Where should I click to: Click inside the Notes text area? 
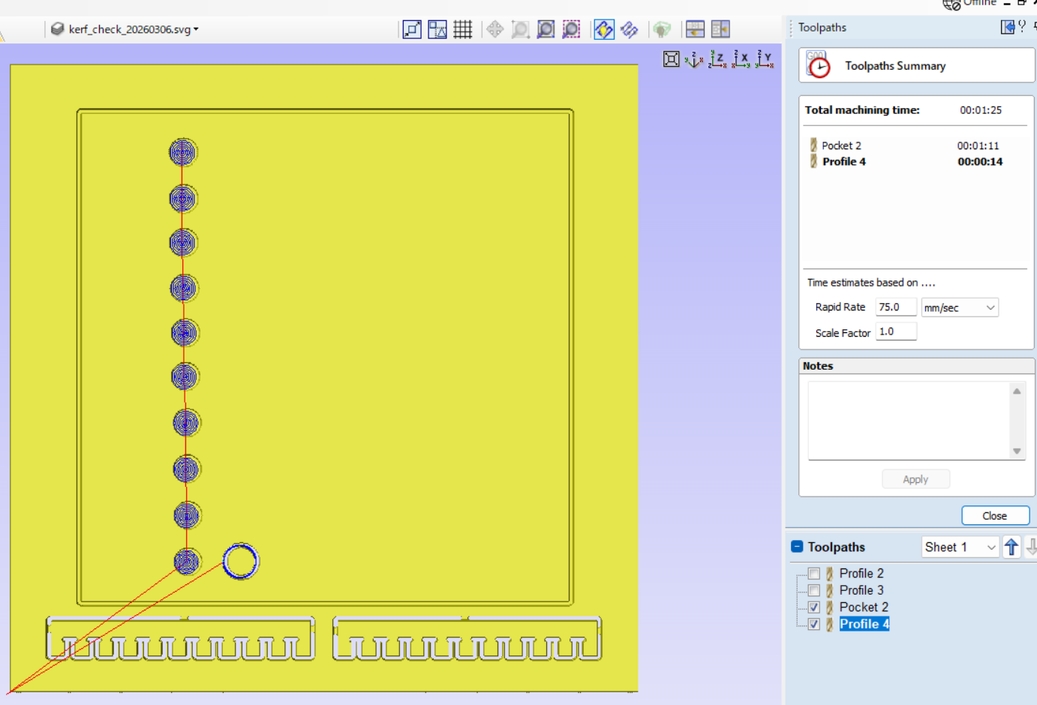(909, 421)
